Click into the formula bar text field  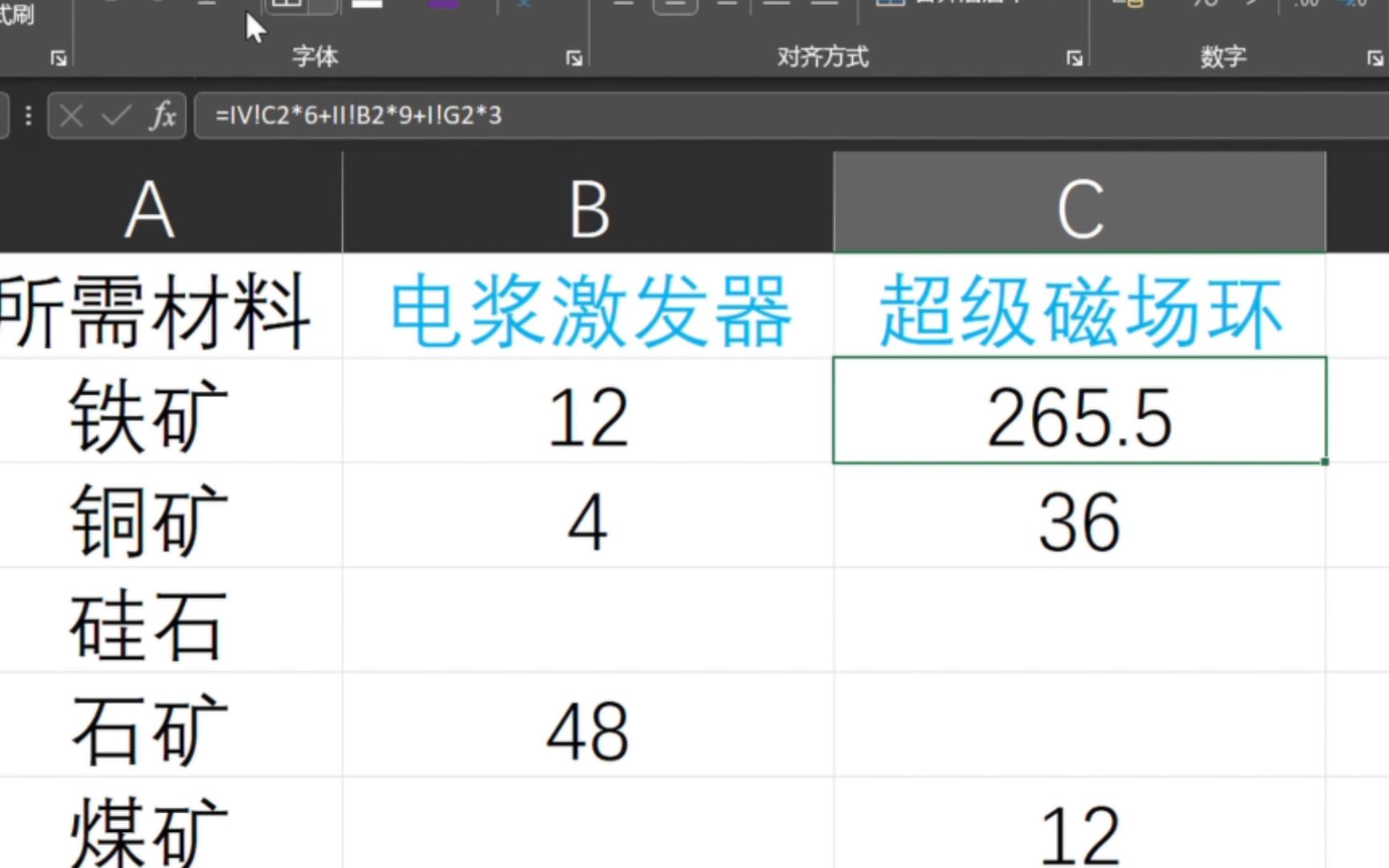click(x=792, y=116)
